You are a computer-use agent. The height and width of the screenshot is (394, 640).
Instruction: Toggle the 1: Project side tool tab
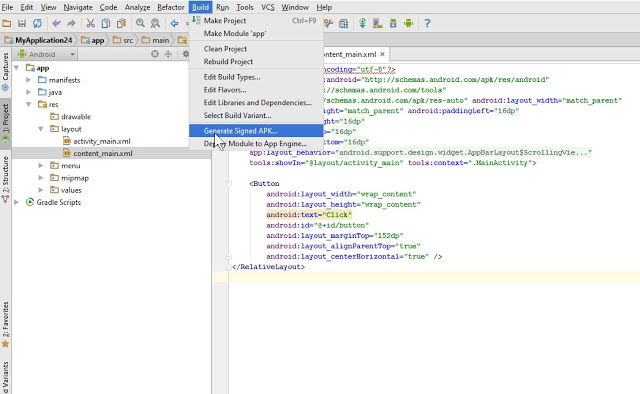click(x=5, y=122)
